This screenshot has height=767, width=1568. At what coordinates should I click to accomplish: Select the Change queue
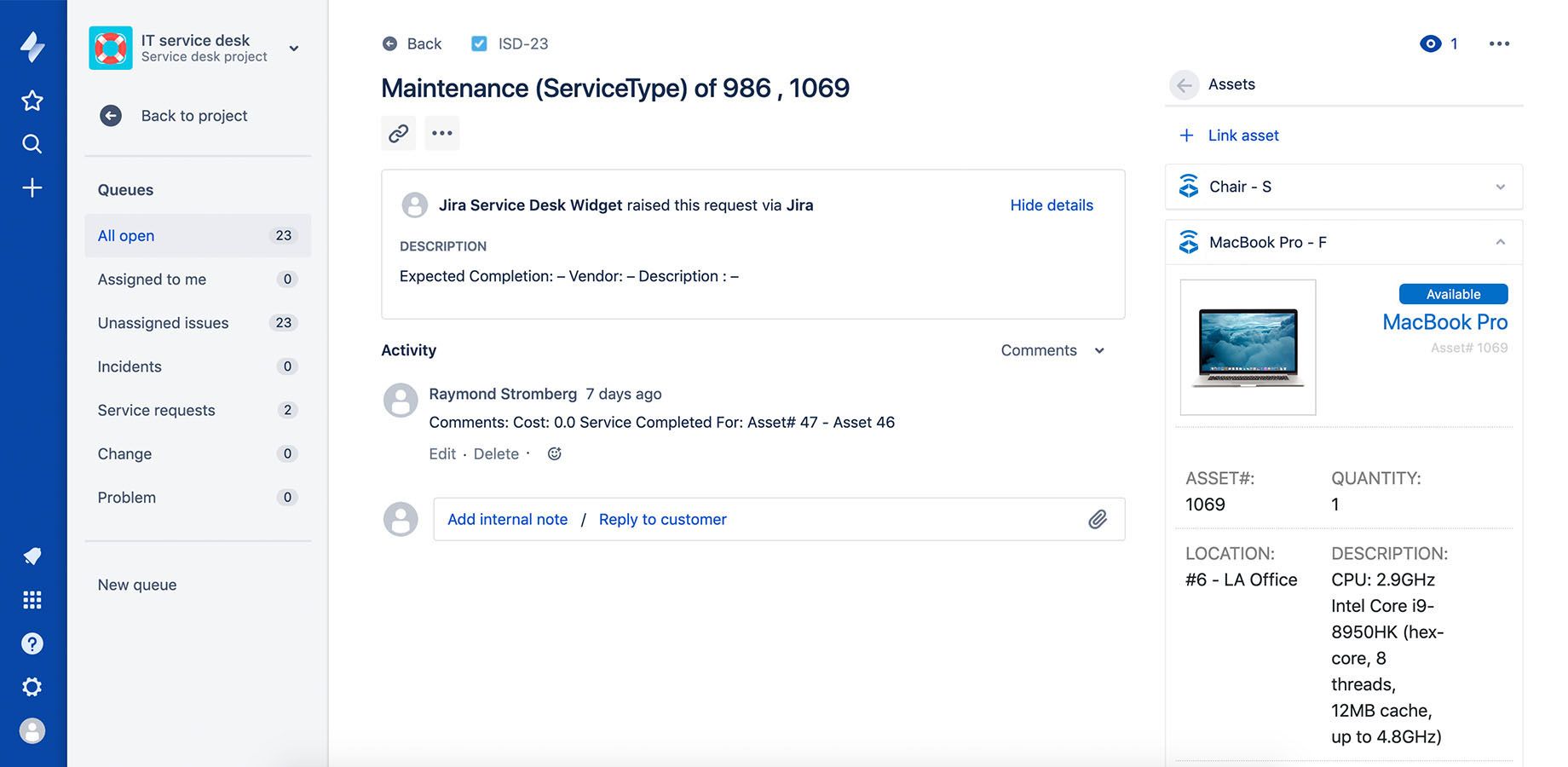(x=198, y=453)
